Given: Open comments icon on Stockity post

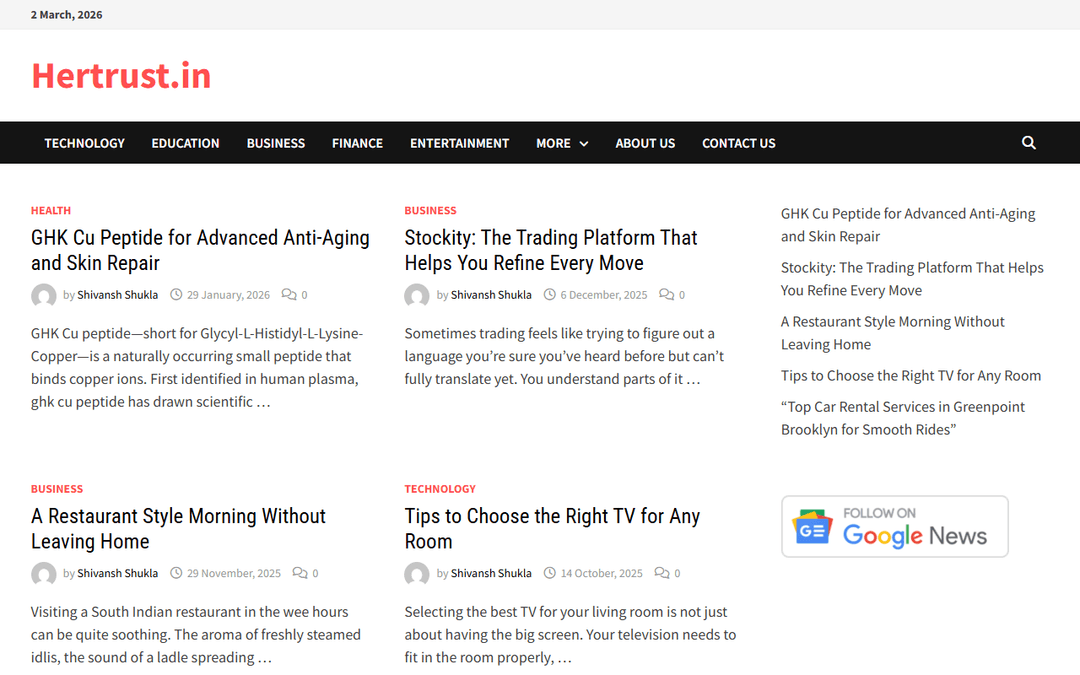Looking at the screenshot, I should pyautogui.click(x=666, y=295).
